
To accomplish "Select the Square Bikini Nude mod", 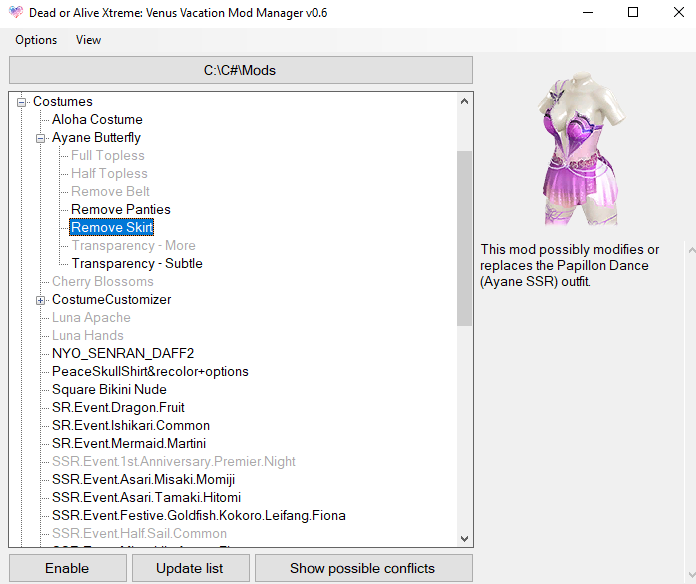I will point(109,389).
